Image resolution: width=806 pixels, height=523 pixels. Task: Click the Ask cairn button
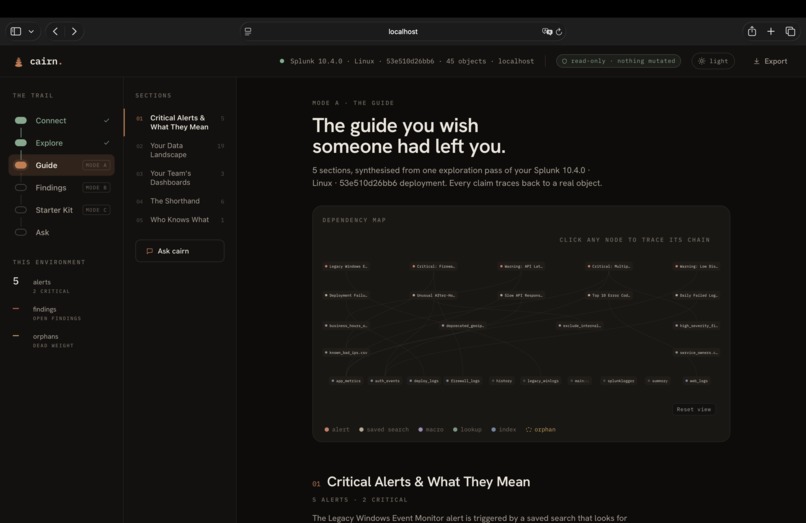point(179,251)
